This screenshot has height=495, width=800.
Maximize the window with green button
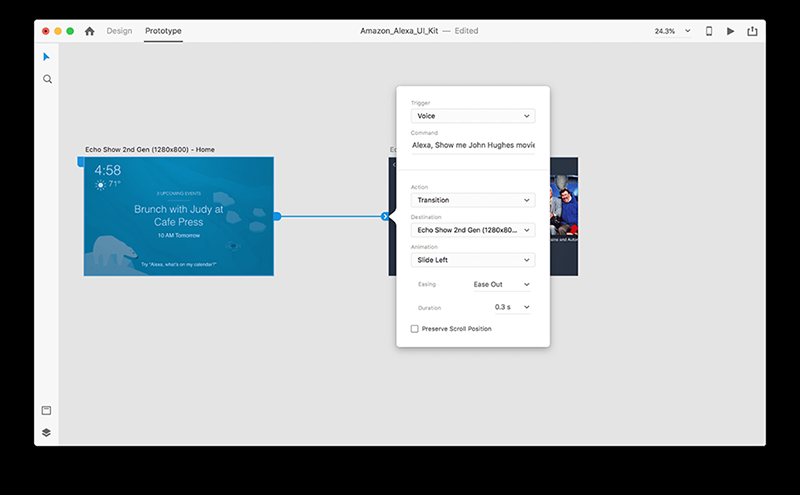pos(70,31)
